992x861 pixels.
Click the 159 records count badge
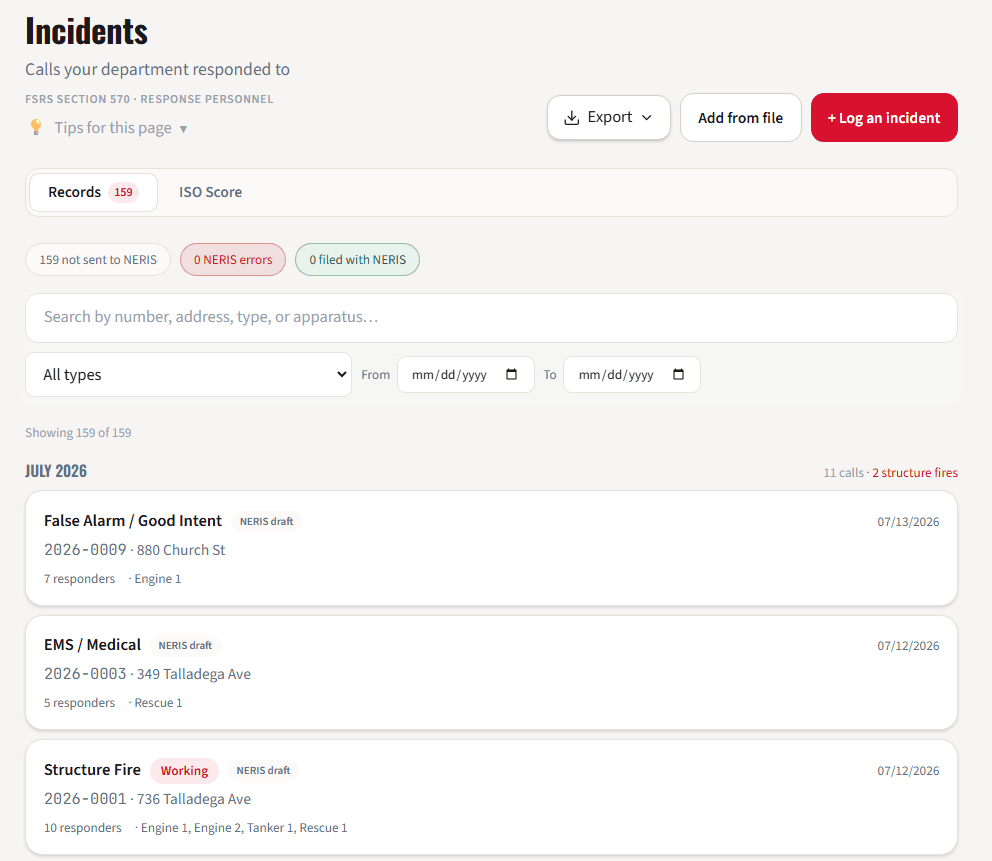tap(123, 192)
